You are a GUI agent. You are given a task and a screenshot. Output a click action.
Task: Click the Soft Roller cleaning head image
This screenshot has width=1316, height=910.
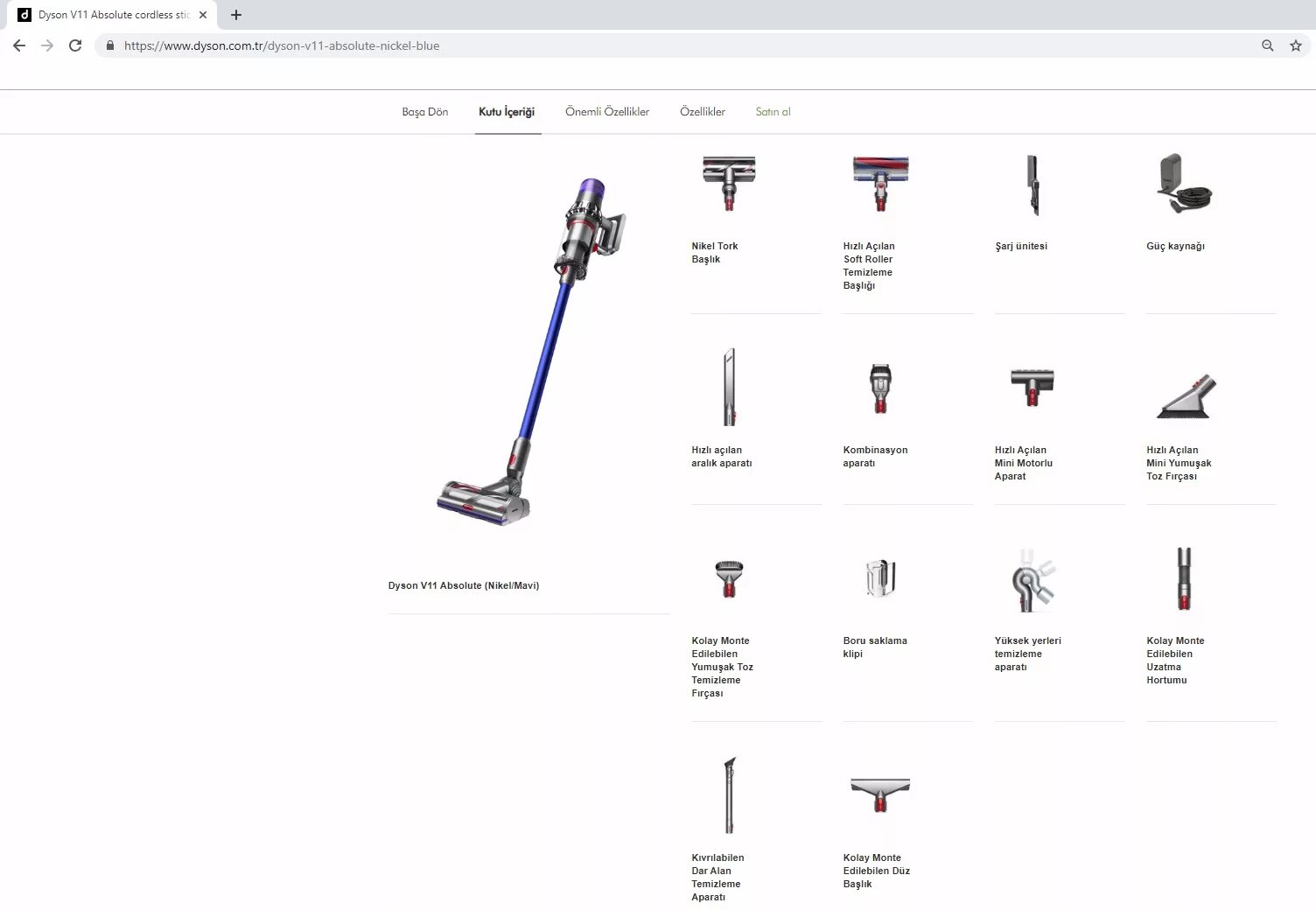[x=880, y=184]
